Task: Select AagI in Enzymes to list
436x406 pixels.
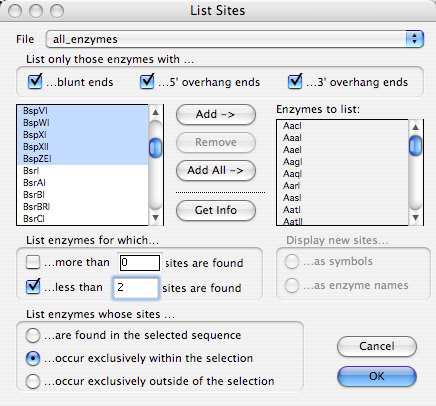Action: click(342, 162)
